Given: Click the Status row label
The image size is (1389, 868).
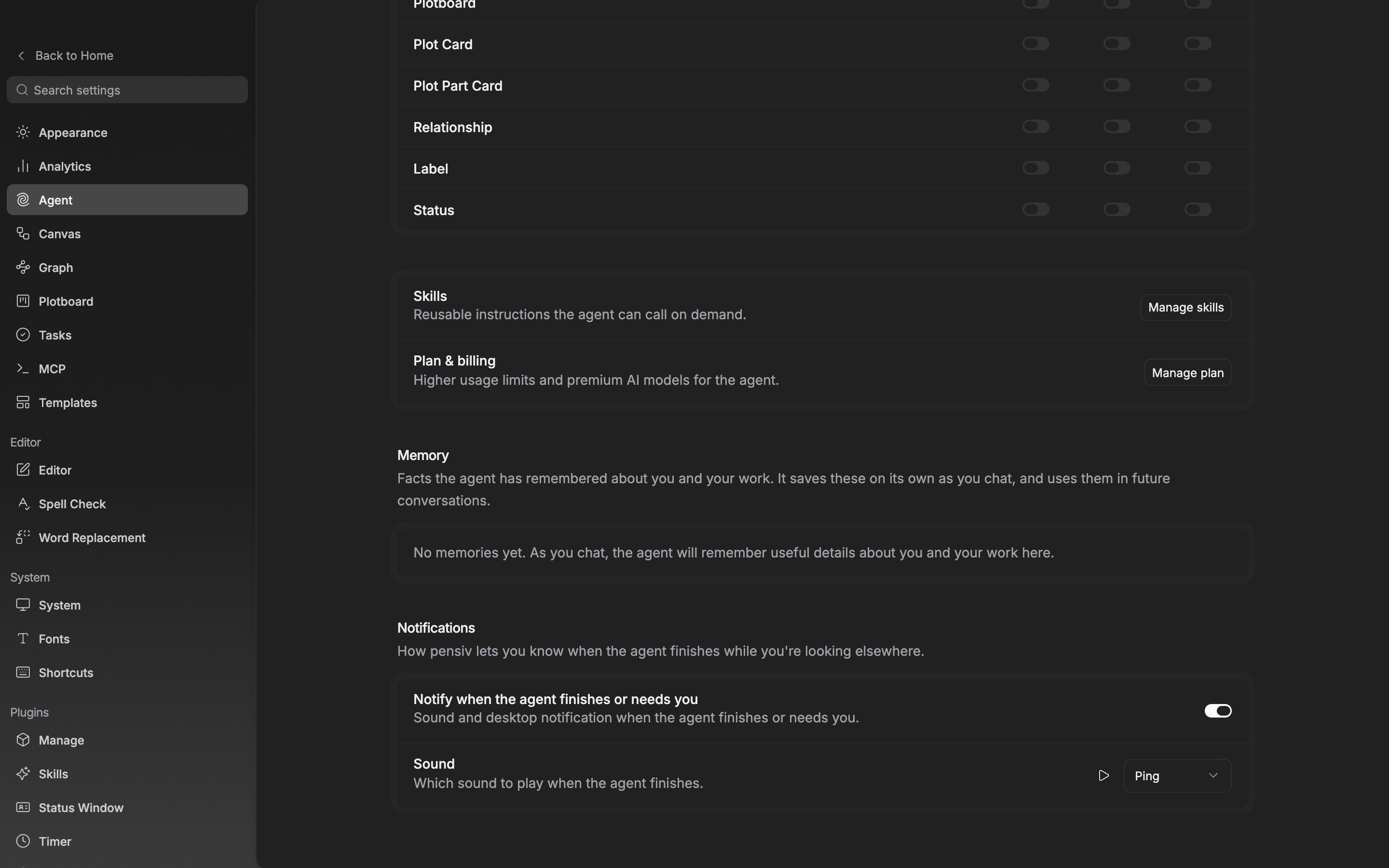Looking at the screenshot, I should (434, 210).
